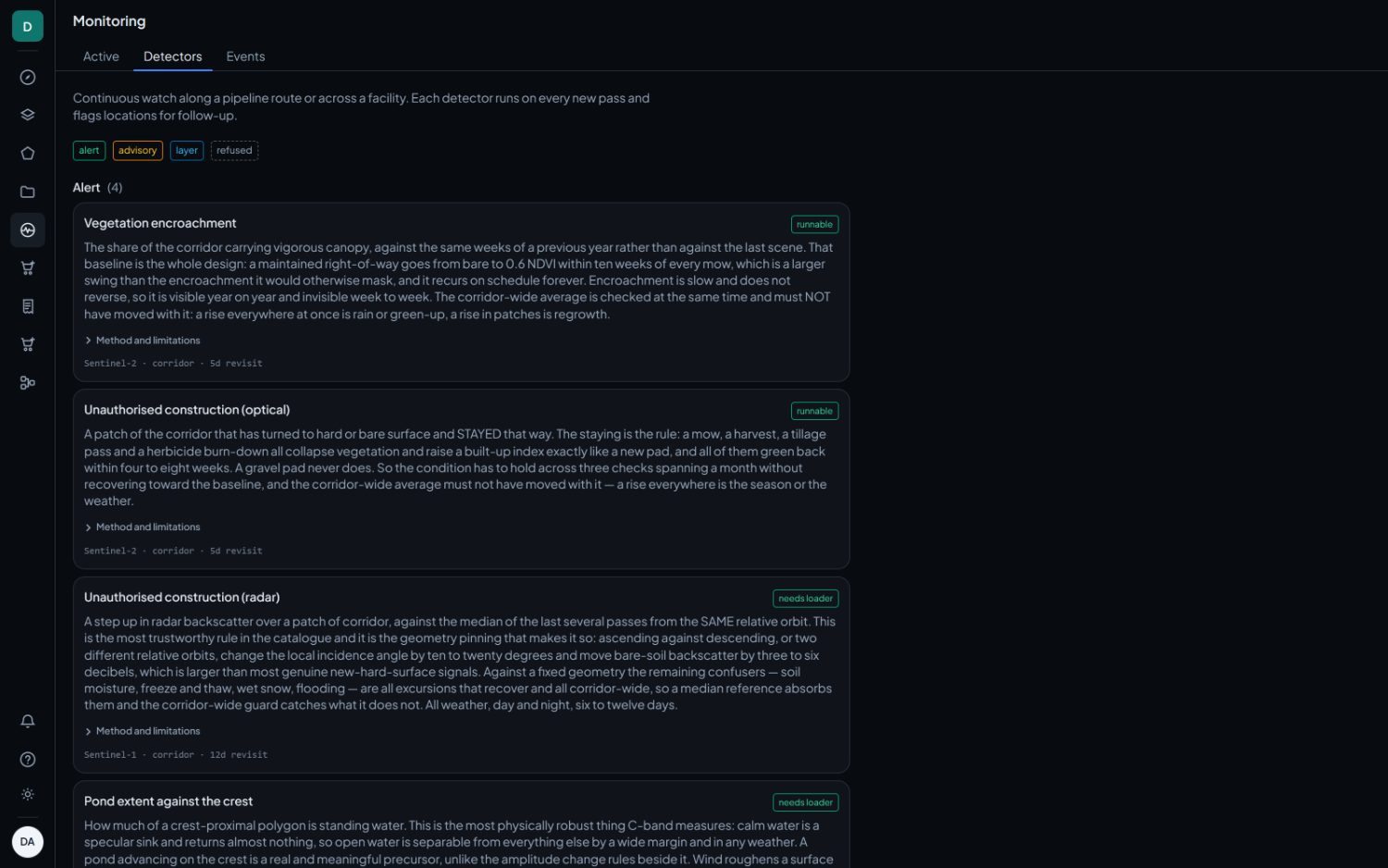Click the Unauthorised construction (optical) title
The width and height of the screenshot is (1388, 868).
pos(187,410)
